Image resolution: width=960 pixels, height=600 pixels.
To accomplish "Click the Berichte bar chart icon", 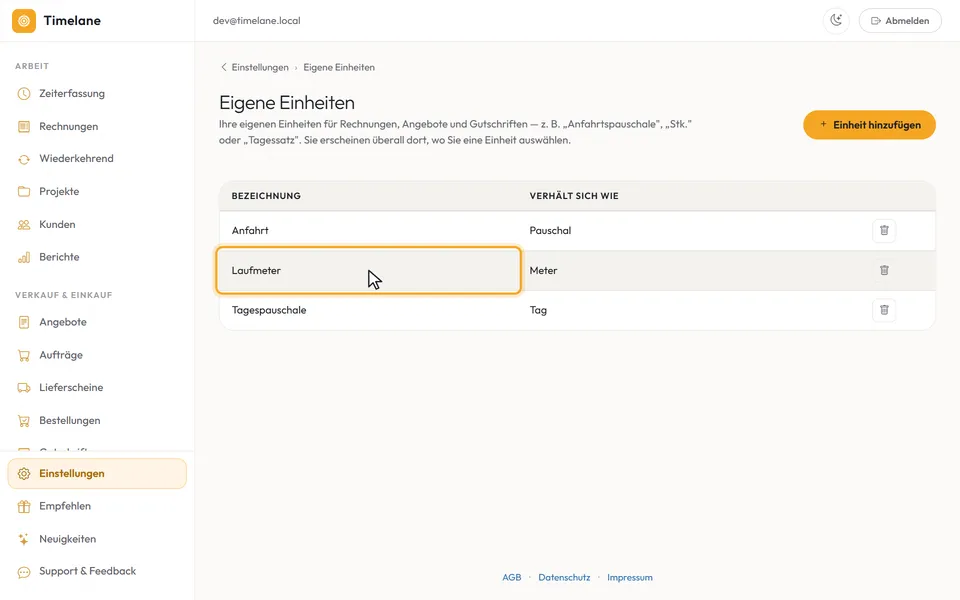I will click(x=24, y=257).
